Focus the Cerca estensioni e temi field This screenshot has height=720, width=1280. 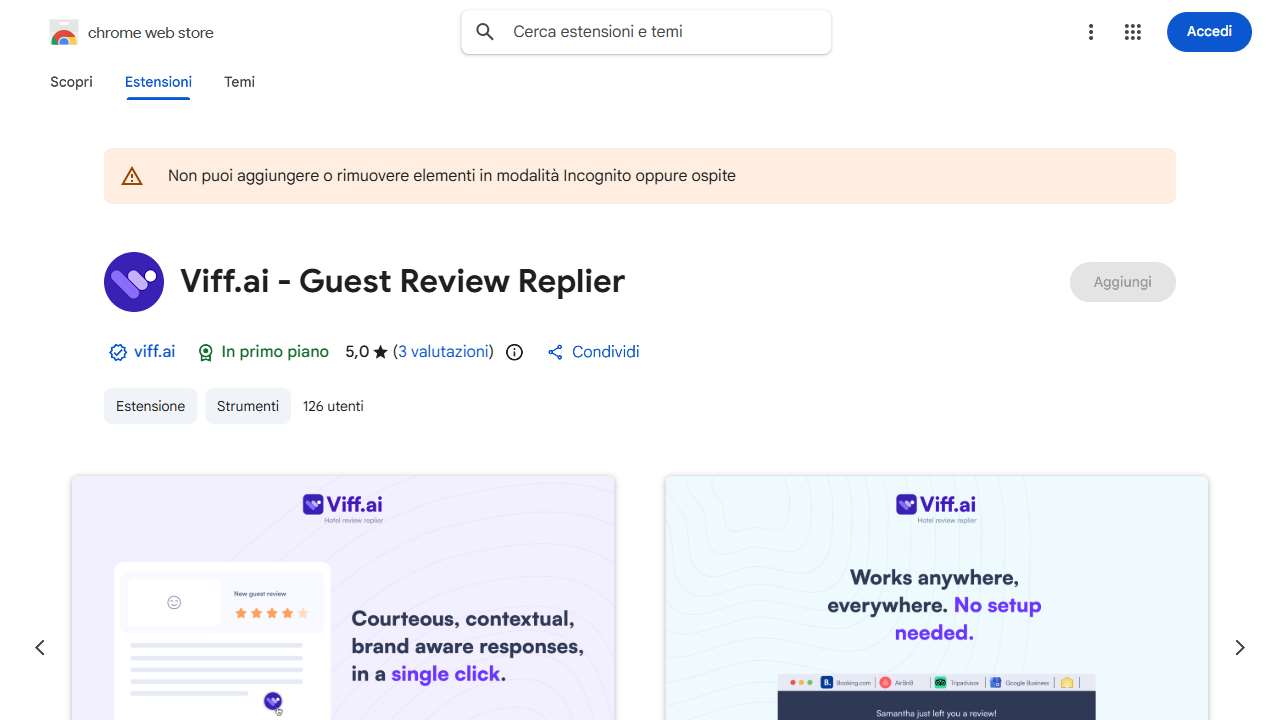660,32
